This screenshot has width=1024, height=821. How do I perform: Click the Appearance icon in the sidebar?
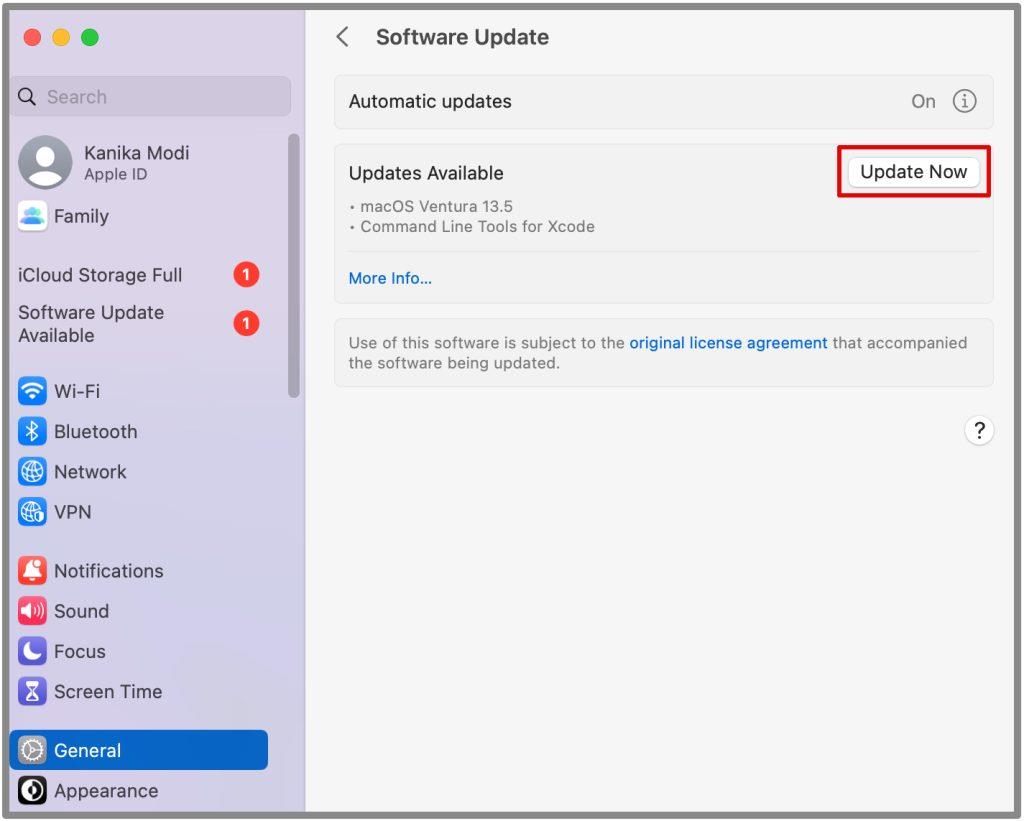click(x=32, y=791)
